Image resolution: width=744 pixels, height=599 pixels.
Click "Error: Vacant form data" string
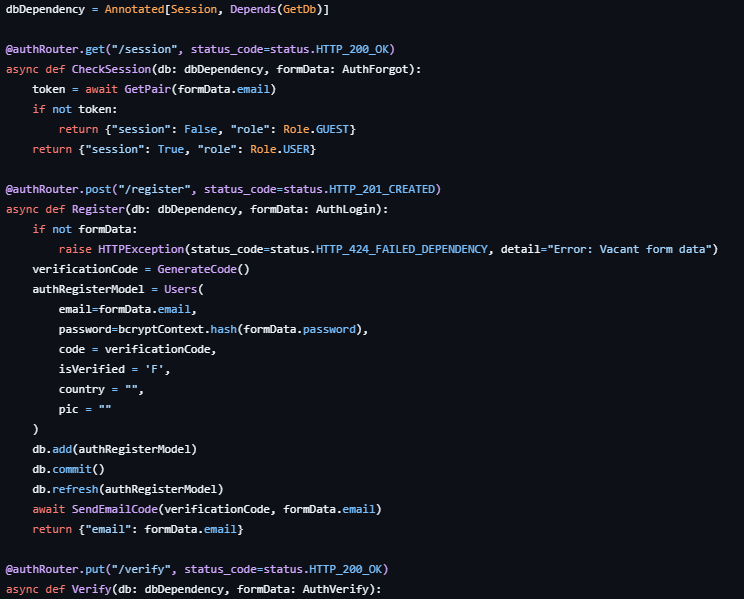(630, 249)
